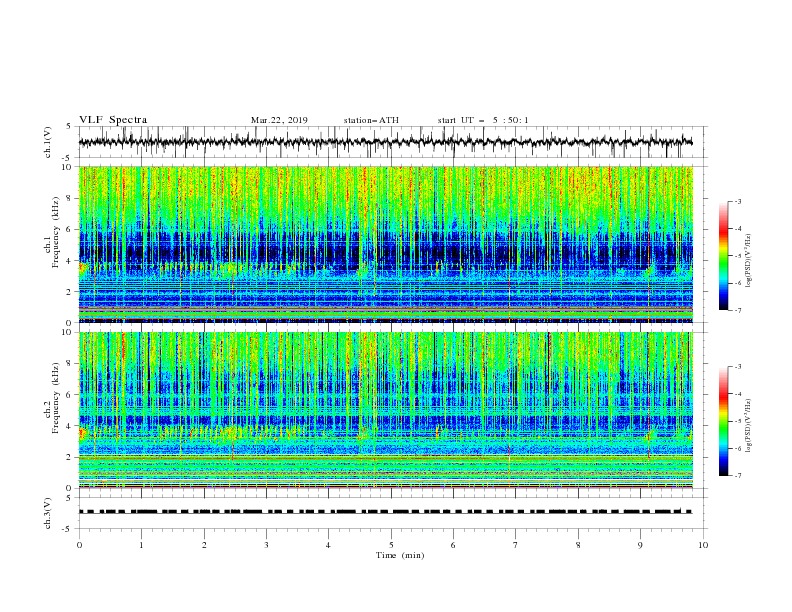Click the ch.1 spectrogram plot
This screenshot has width=792, height=612.
coord(386,244)
